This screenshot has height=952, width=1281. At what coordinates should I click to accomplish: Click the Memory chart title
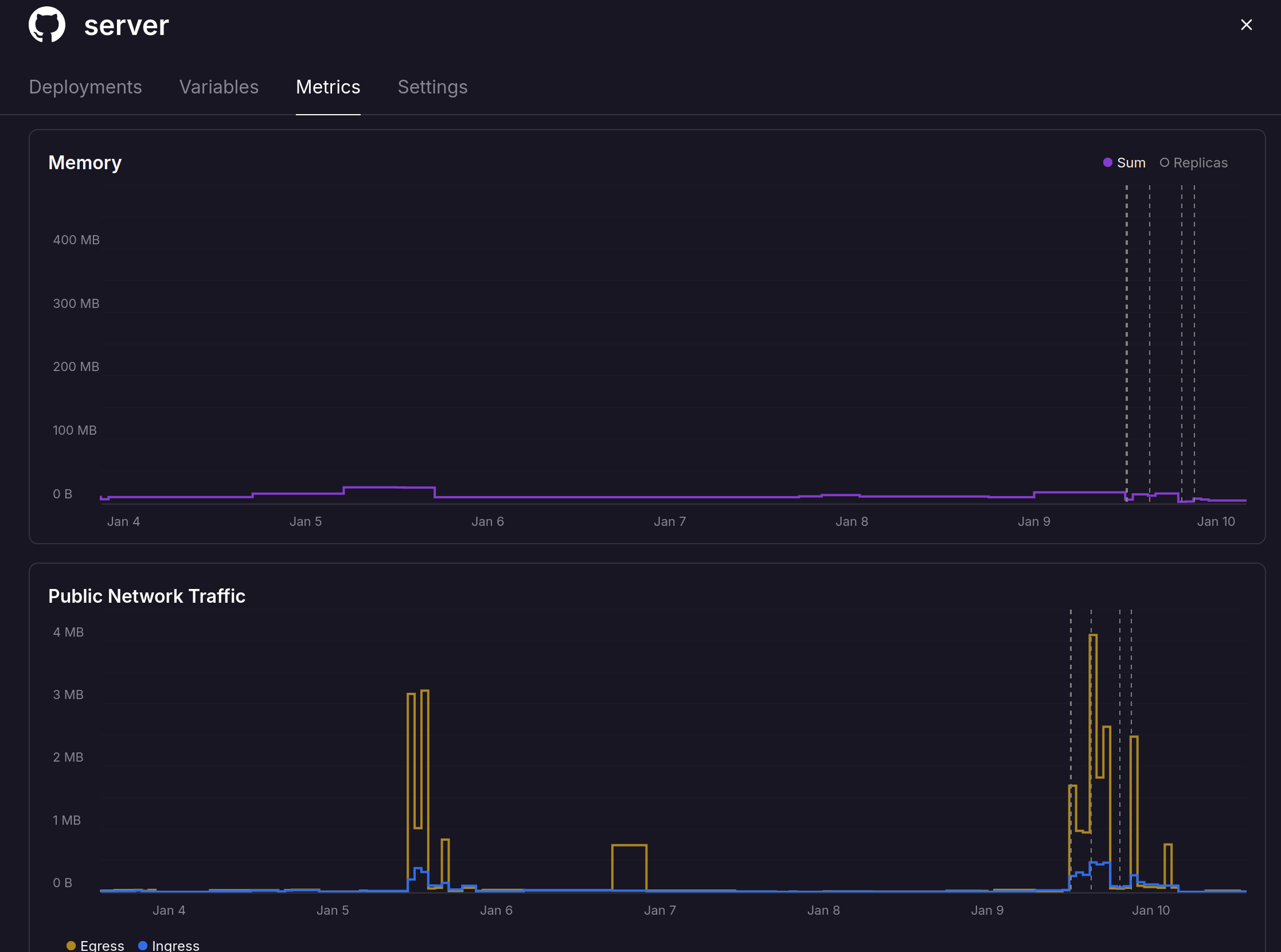point(85,162)
